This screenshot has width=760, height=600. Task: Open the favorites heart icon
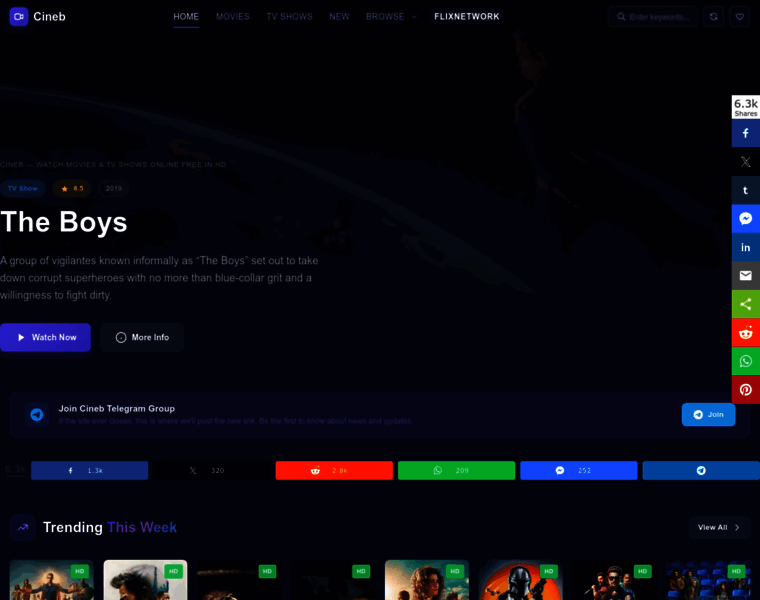pos(740,17)
